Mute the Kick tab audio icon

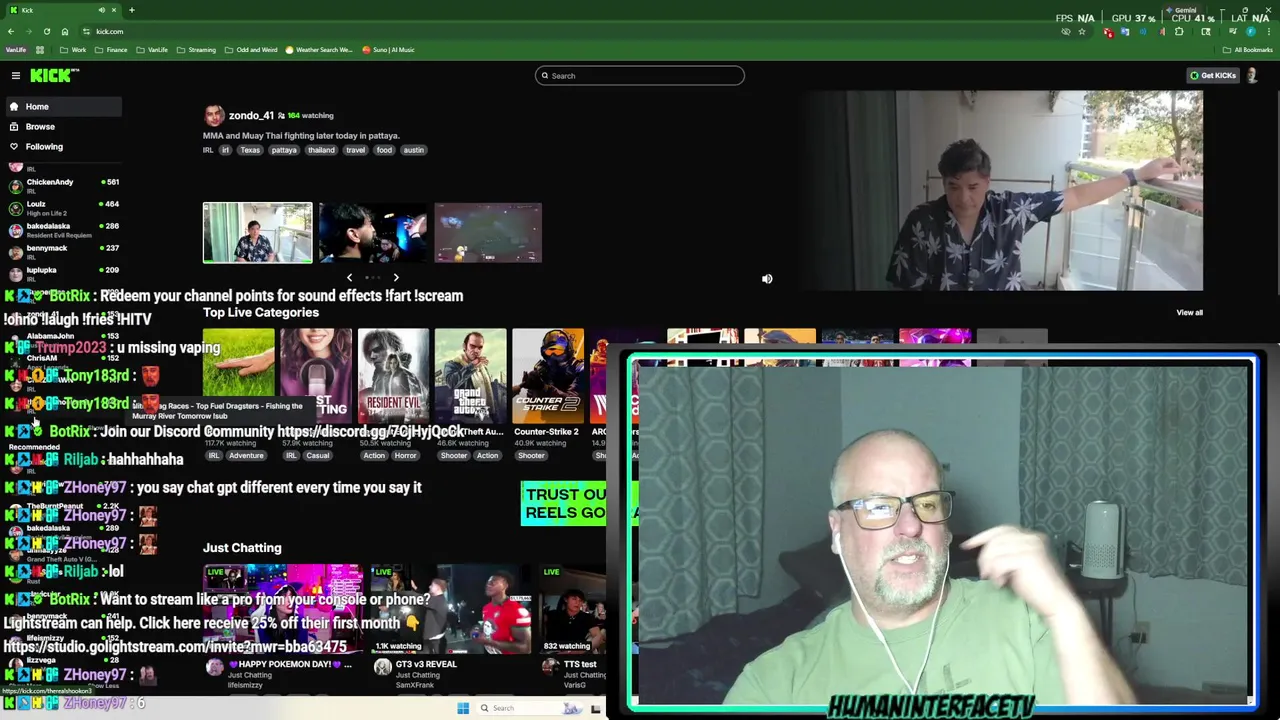(101, 10)
